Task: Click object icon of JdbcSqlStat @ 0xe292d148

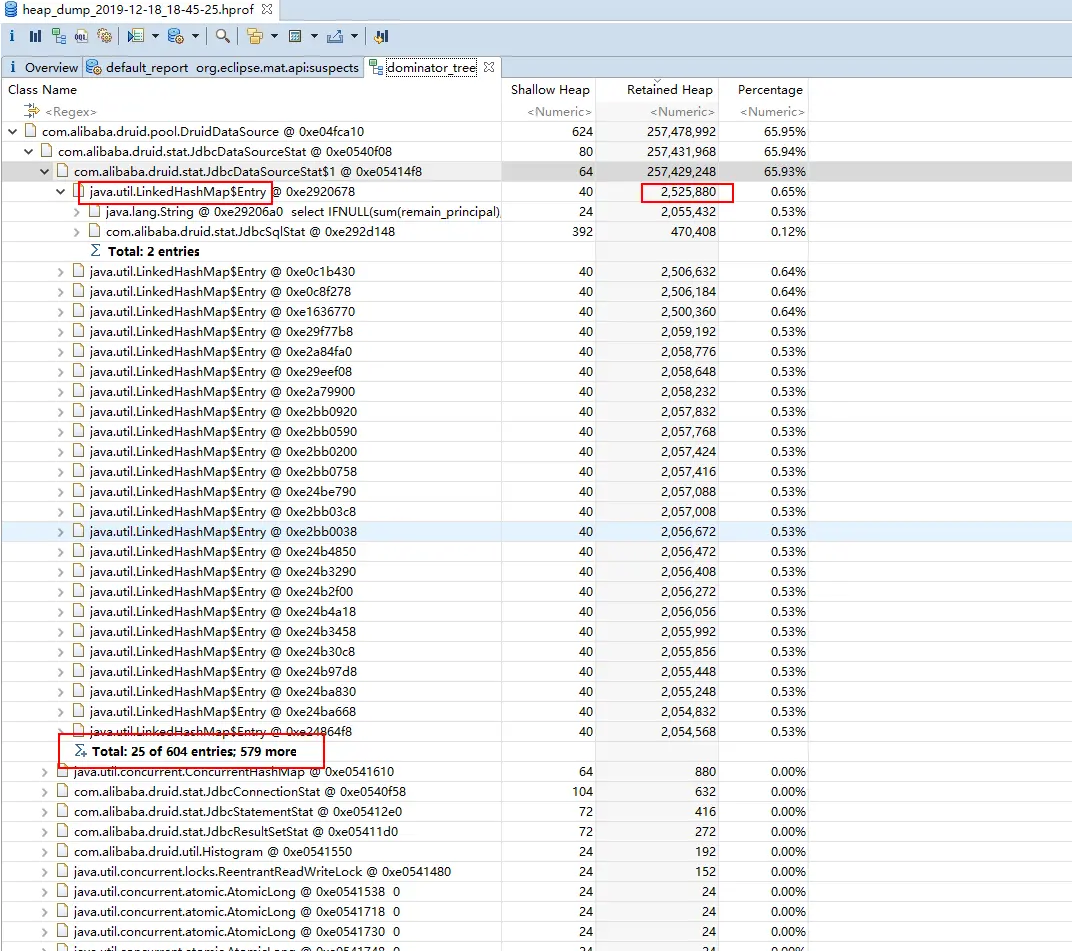Action: point(95,231)
